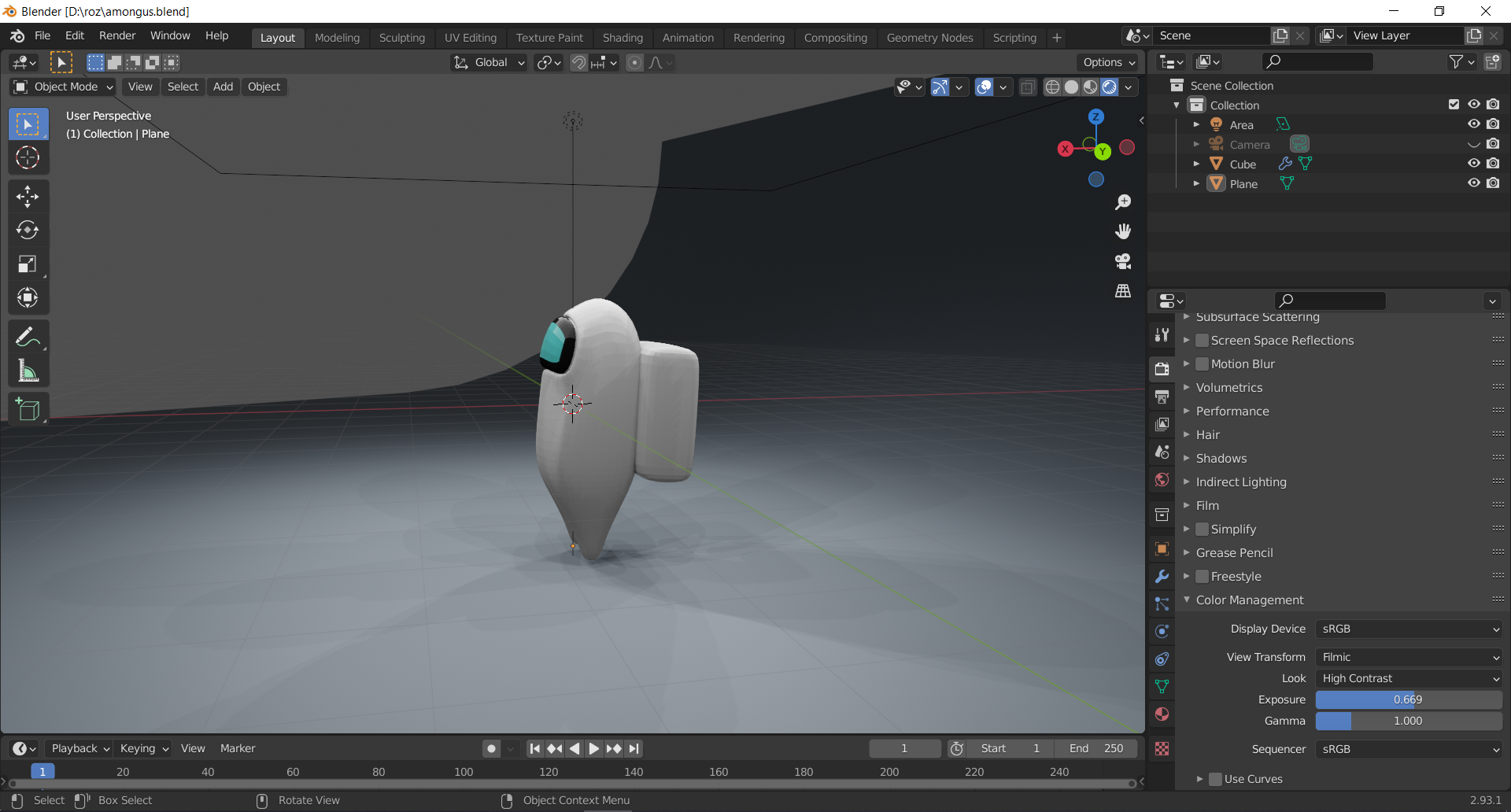The height and width of the screenshot is (812, 1511).
Task: Open the Look High Contrast dropdown
Action: point(1409,678)
